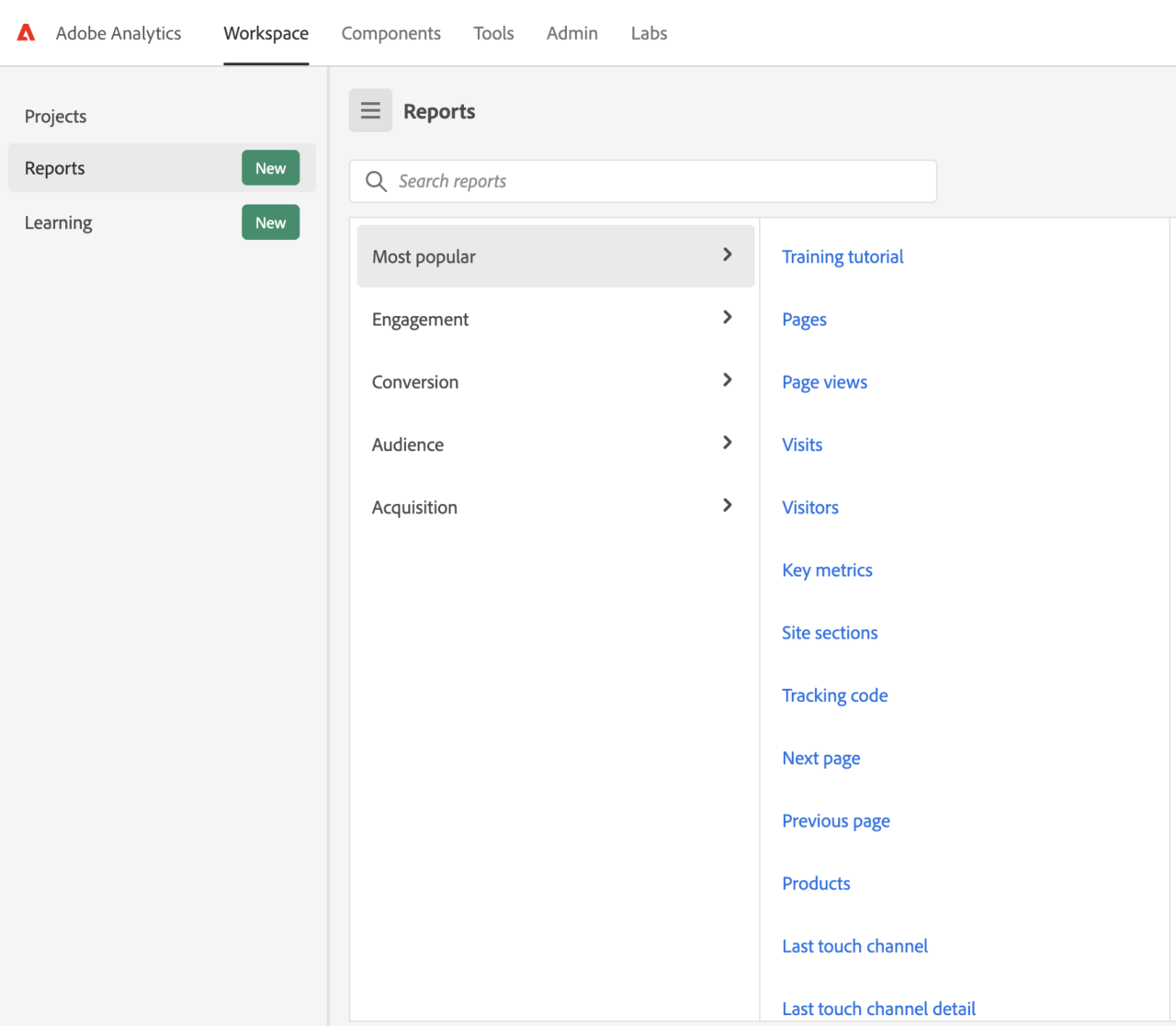Open the Last touch channel link
Image resolution: width=1176 pixels, height=1026 pixels.
point(854,946)
